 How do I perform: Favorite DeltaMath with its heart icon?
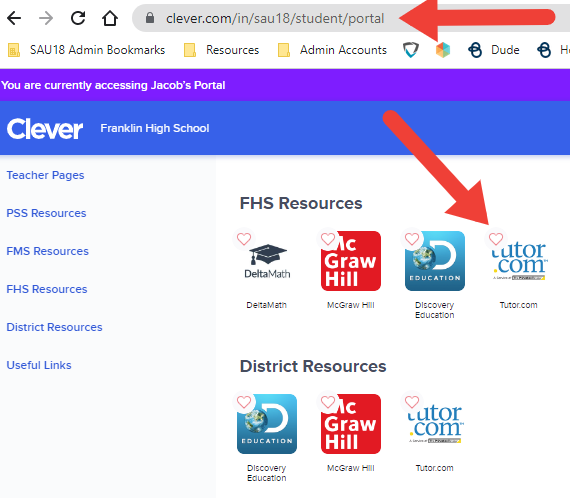(x=244, y=239)
